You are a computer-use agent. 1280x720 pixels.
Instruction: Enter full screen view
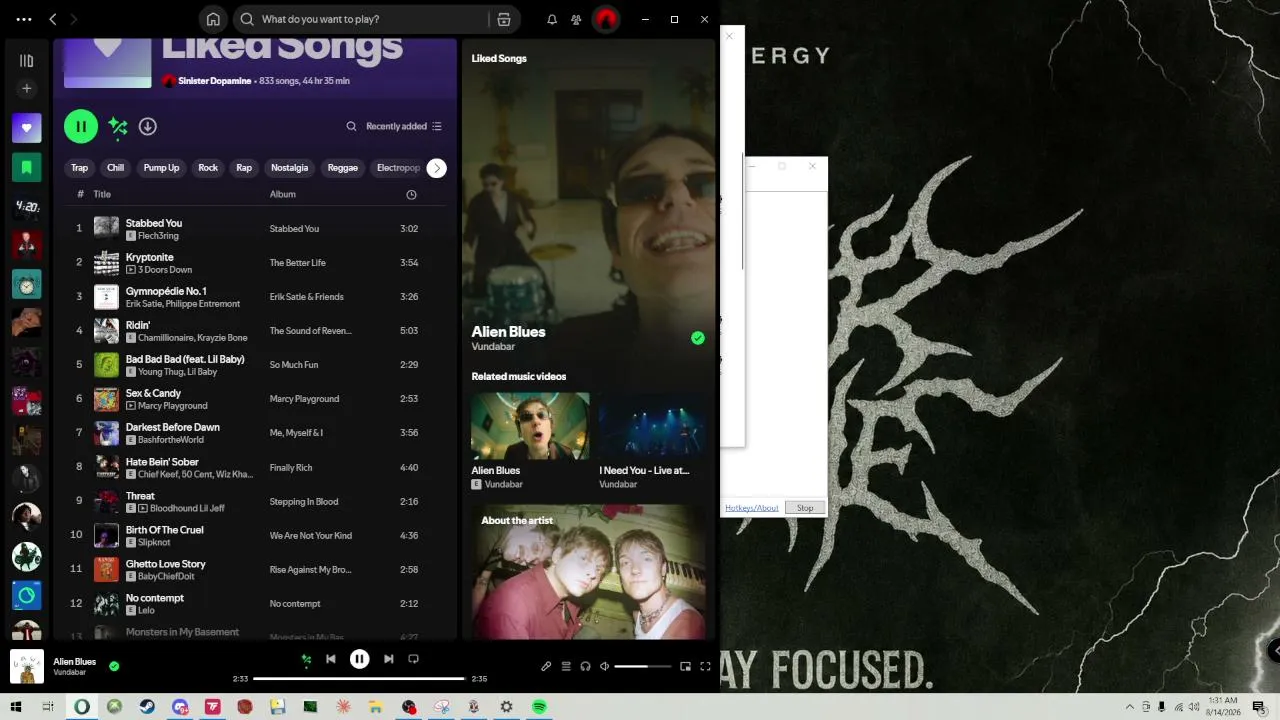coord(705,666)
